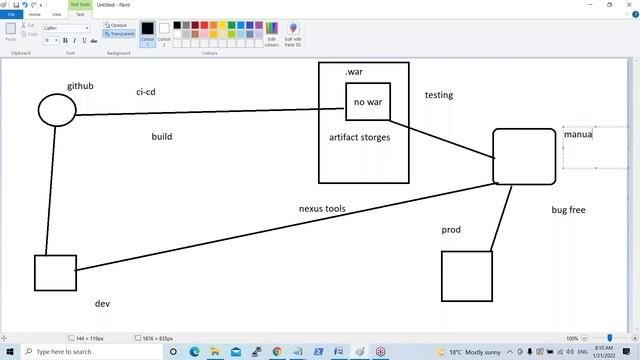Open Google Chrome from taskbar
640x360 pixels.
tap(277, 351)
